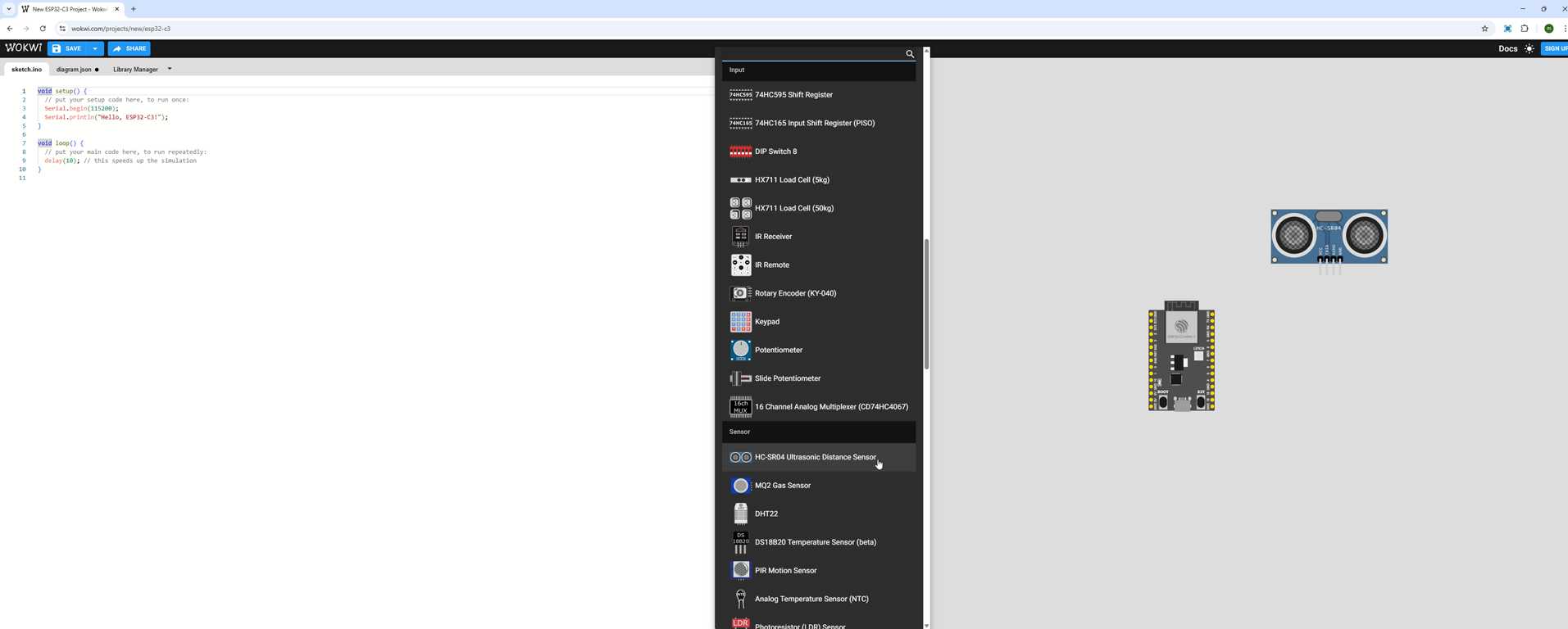Click the SAVE button

[x=68, y=48]
